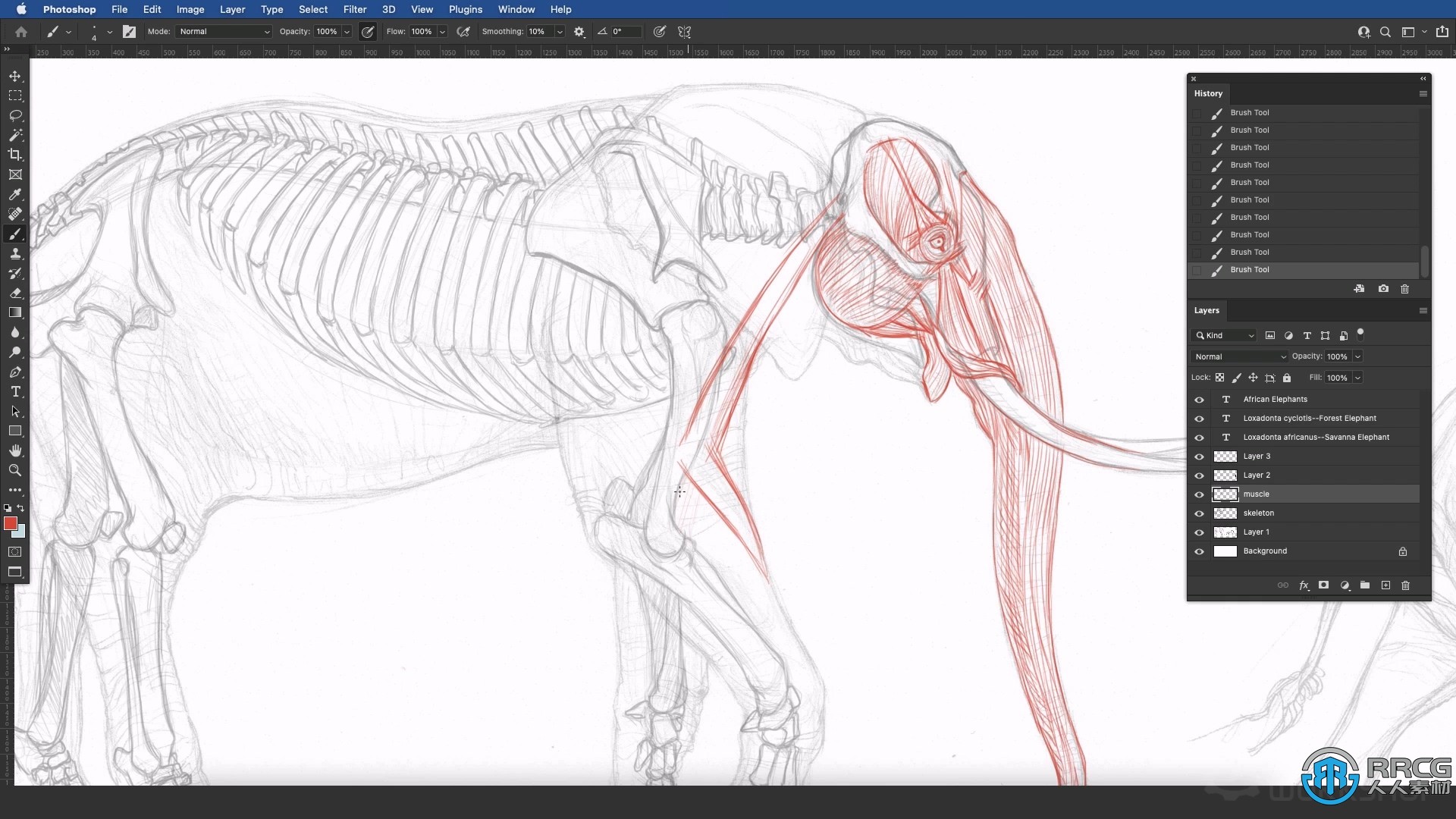Select the Blur tool
Viewport: 1456px width, 819px height.
click(15, 332)
